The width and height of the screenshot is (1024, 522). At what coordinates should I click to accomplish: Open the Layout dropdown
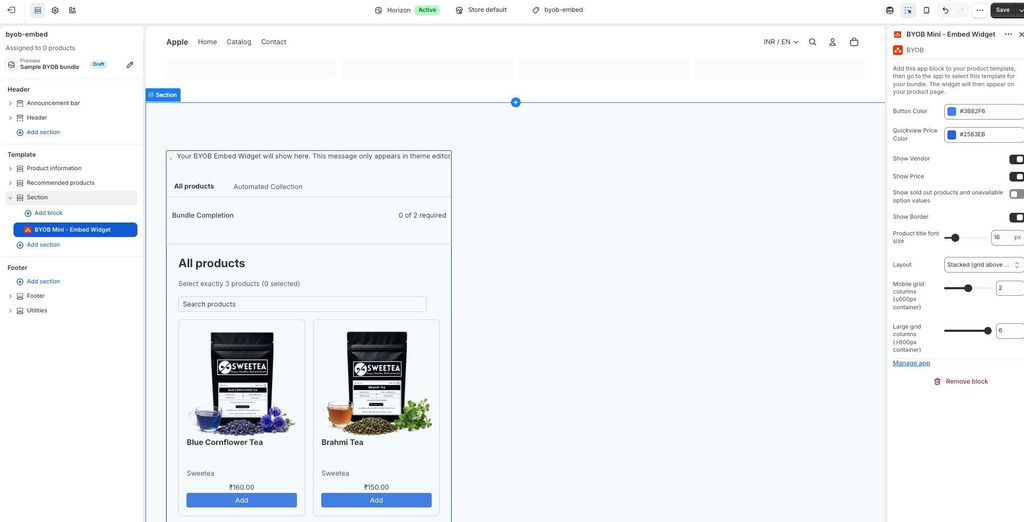tap(984, 265)
